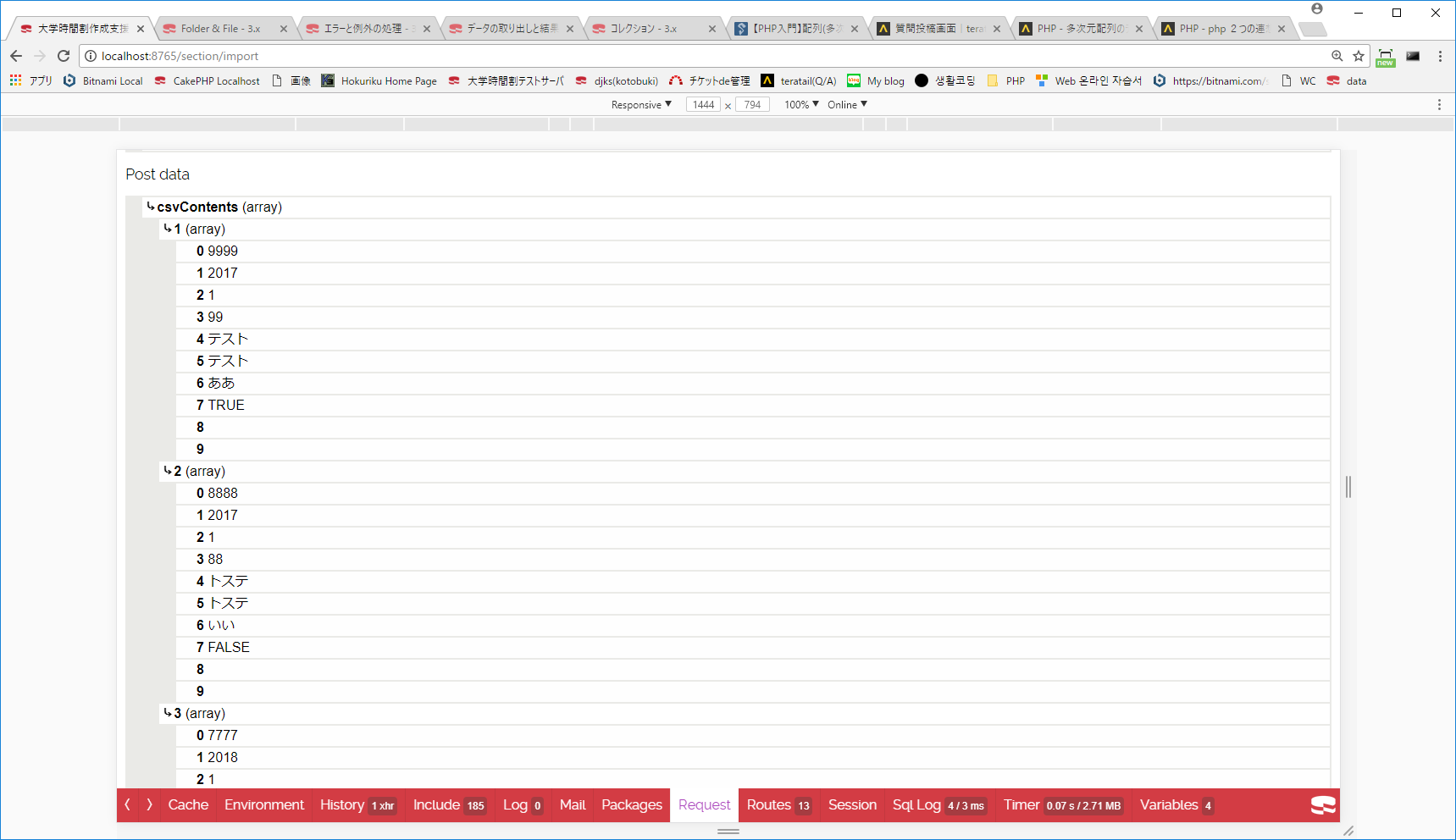Click the zoom magnifier in the address bar
The height and width of the screenshot is (840, 1456).
pyautogui.click(x=1337, y=56)
